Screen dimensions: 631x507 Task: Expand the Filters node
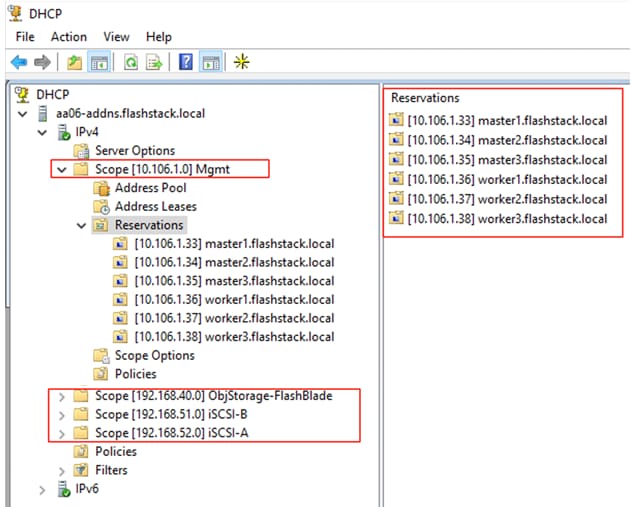(62, 471)
